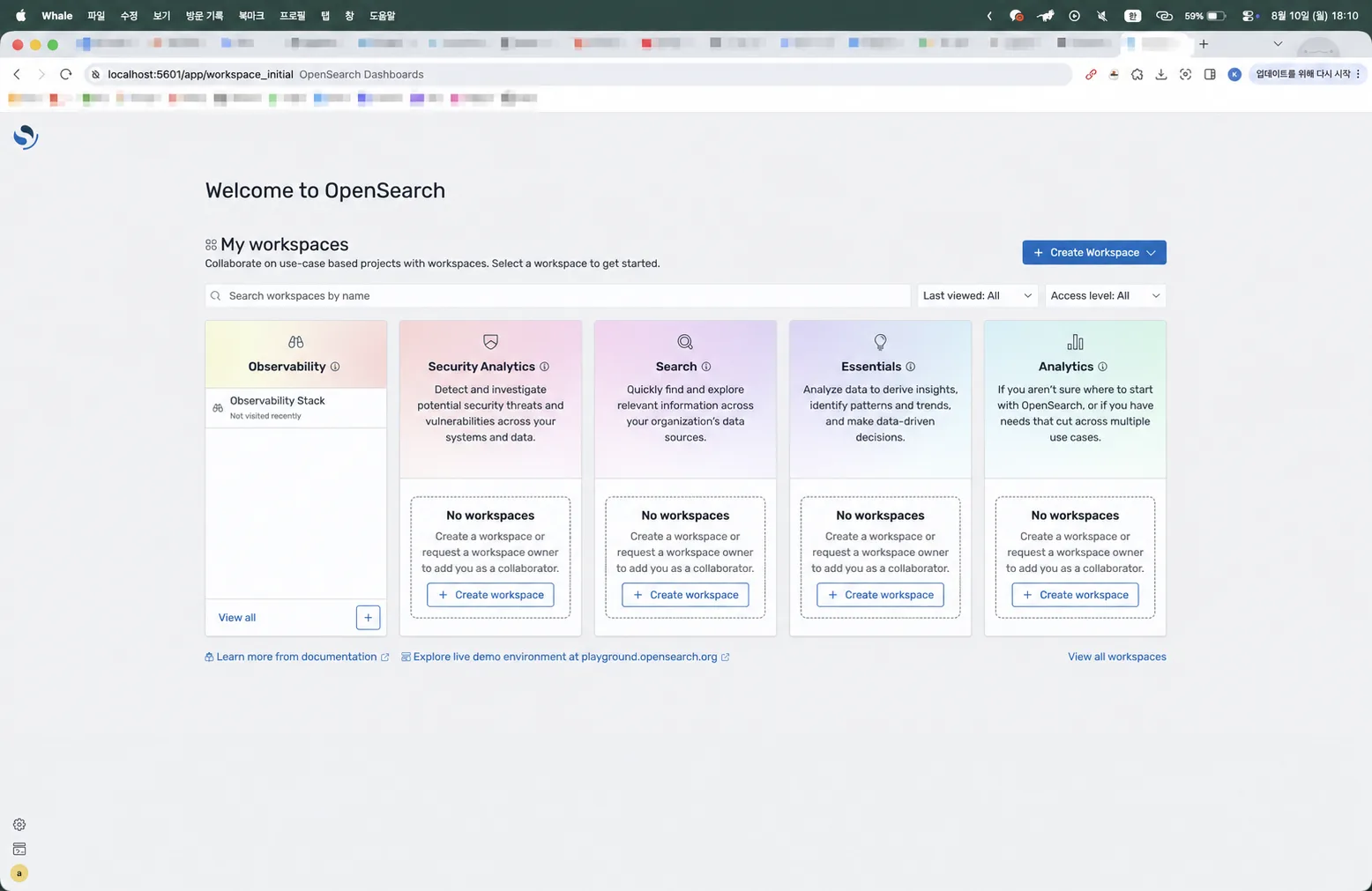Screen dimensions: 1372x891
Task: Click info icon next to Essentials
Action: pos(910,367)
